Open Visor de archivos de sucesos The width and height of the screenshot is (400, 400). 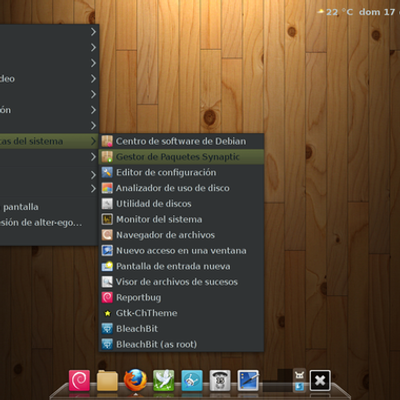[181, 282]
